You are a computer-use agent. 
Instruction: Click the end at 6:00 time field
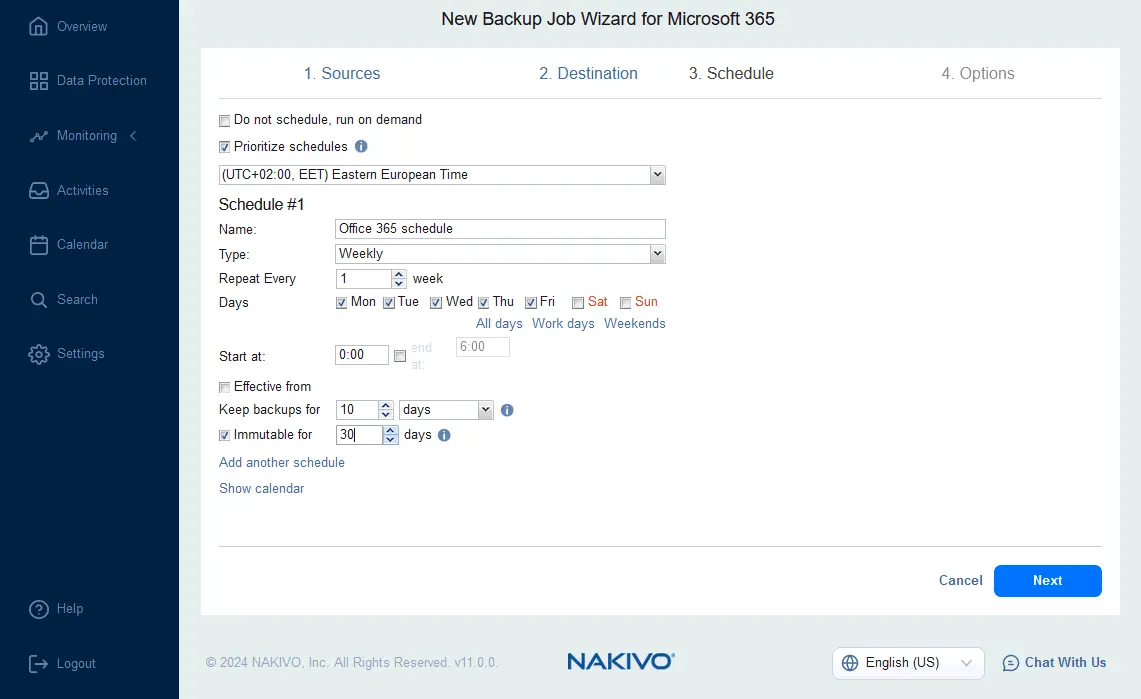click(482, 348)
